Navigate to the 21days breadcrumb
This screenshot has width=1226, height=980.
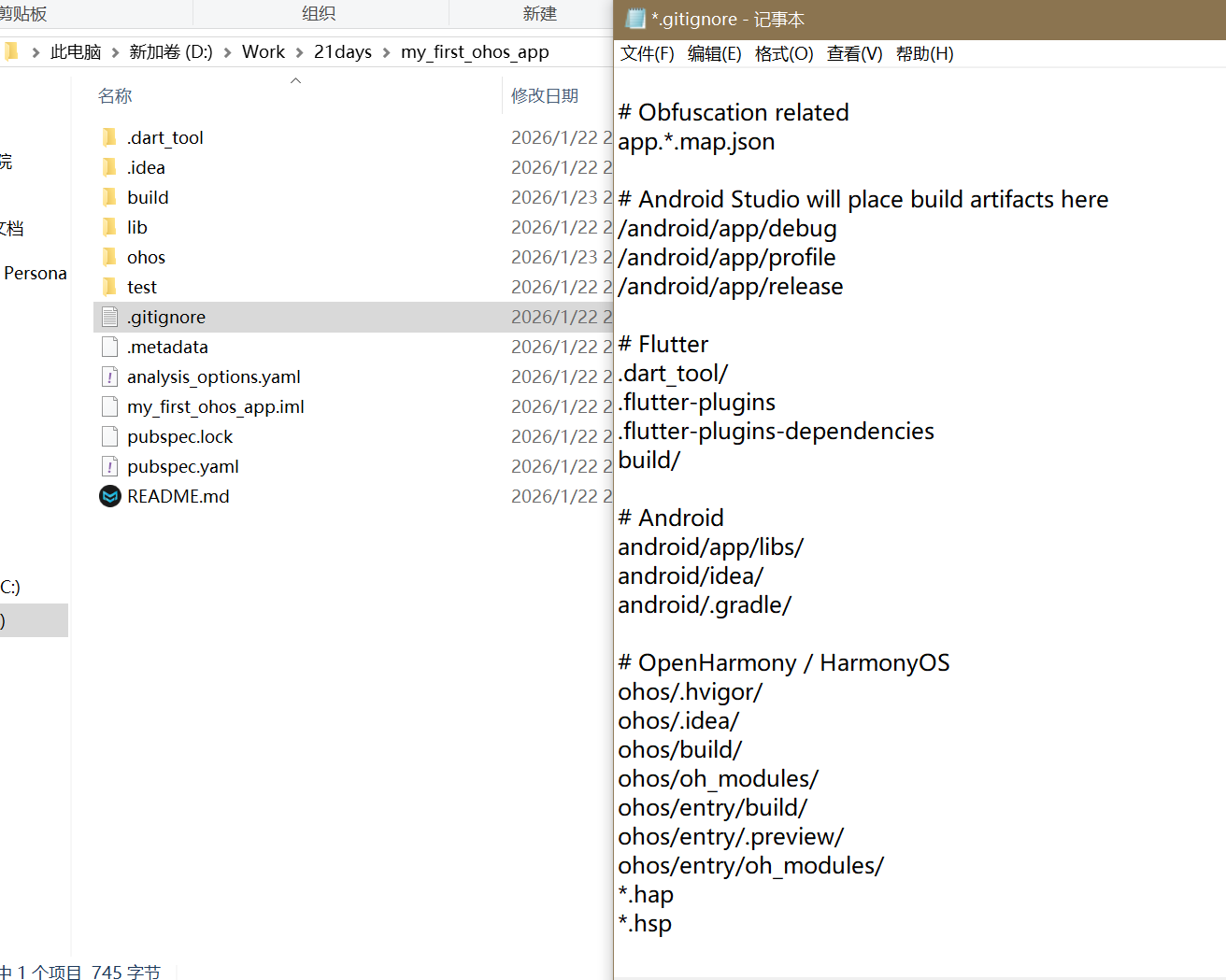(x=343, y=52)
